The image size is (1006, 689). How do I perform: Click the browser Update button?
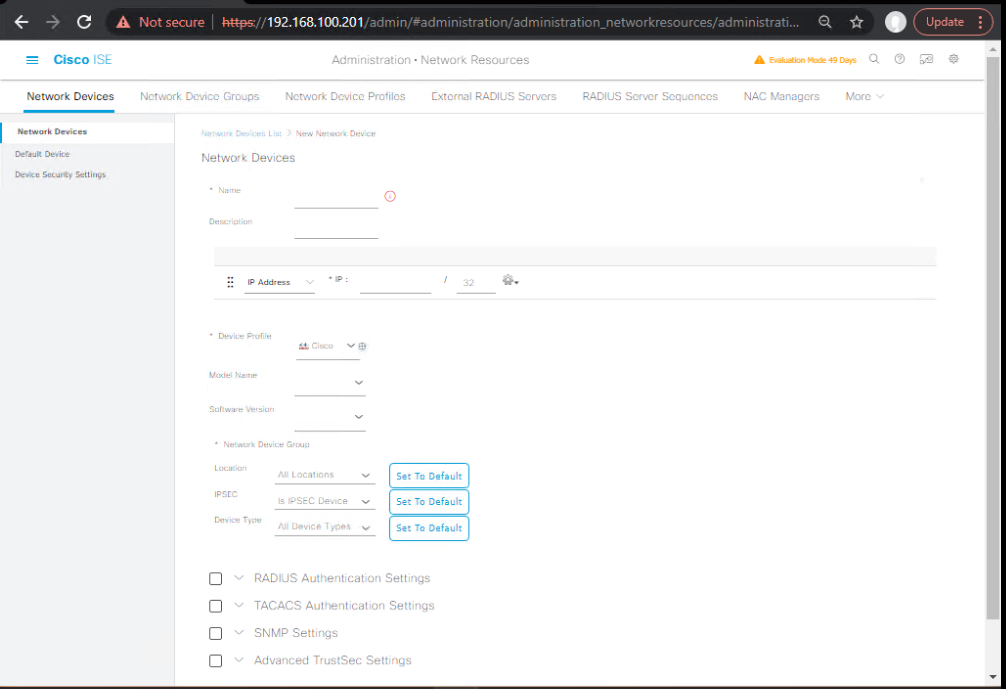click(x=953, y=22)
